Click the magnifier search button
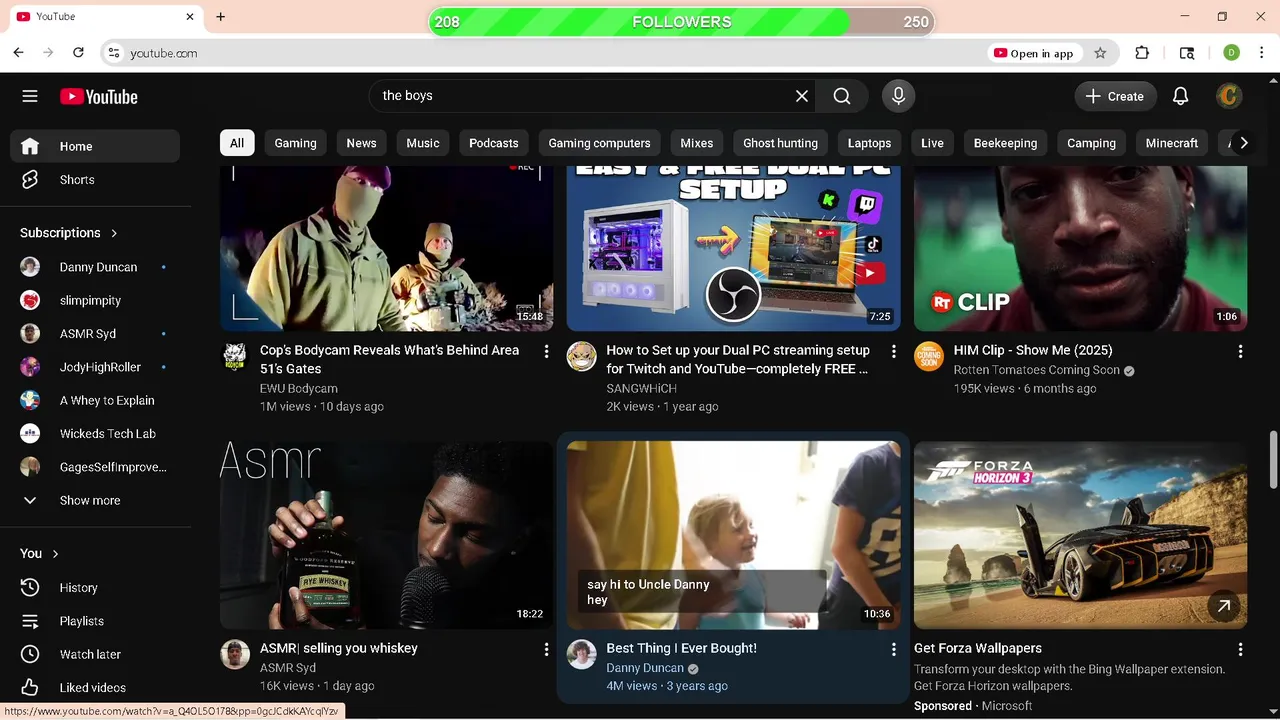Screen dimensions: 1280x720 (x=842, y=96)
